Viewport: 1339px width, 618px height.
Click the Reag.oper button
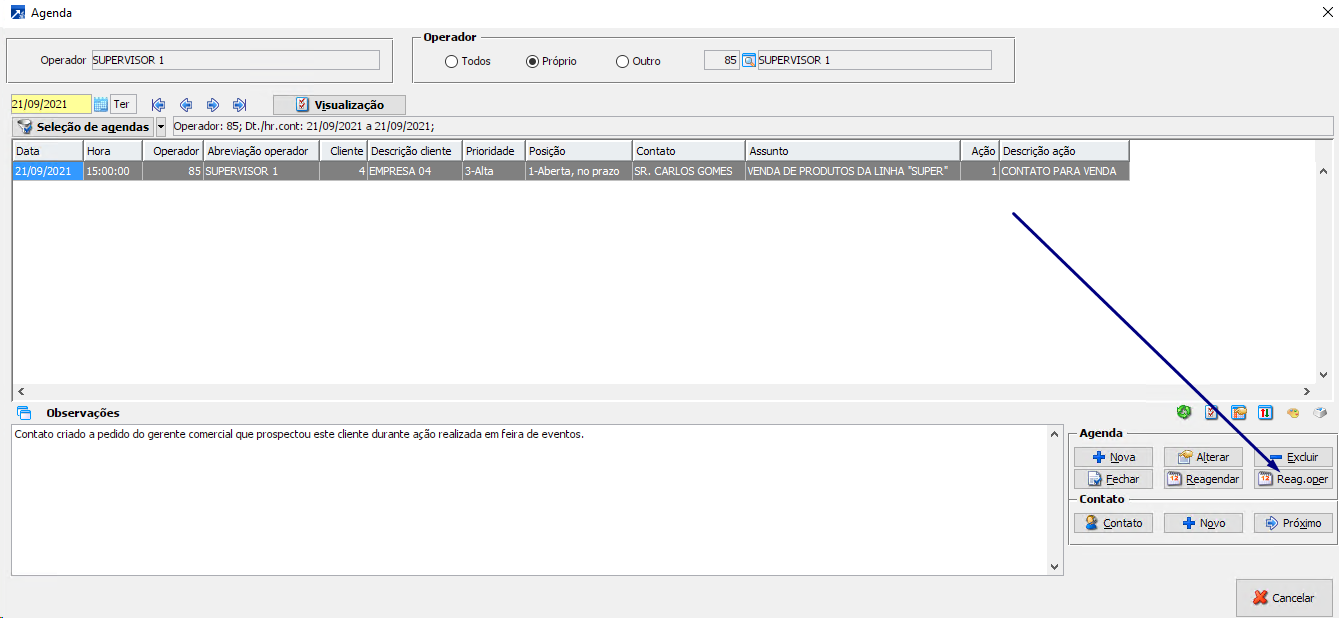pyautogui.click(x=1293, y=479)
